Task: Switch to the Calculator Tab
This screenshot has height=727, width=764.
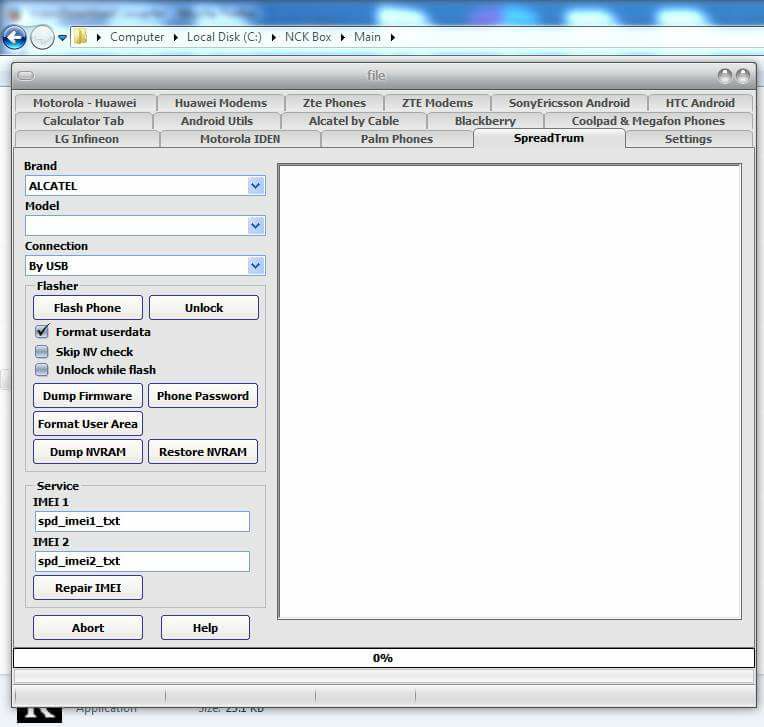Action: point(83,121)
